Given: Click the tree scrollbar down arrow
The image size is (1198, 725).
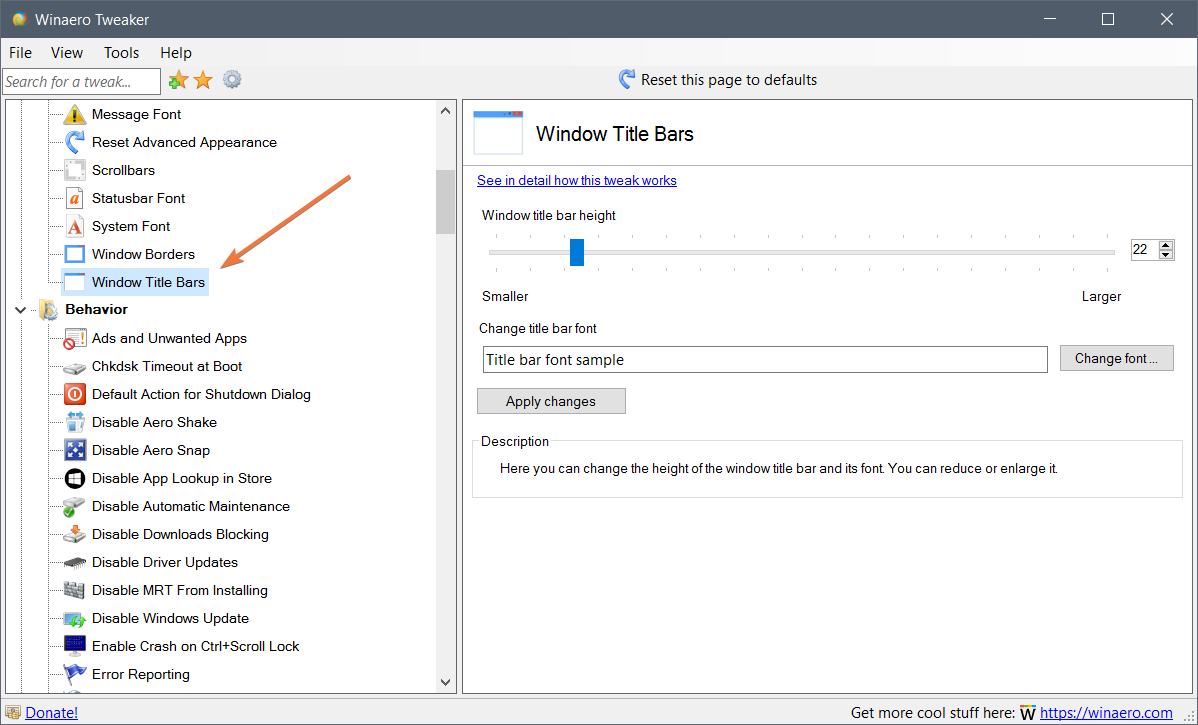Looking at the screenshot, I should [445, 682].
